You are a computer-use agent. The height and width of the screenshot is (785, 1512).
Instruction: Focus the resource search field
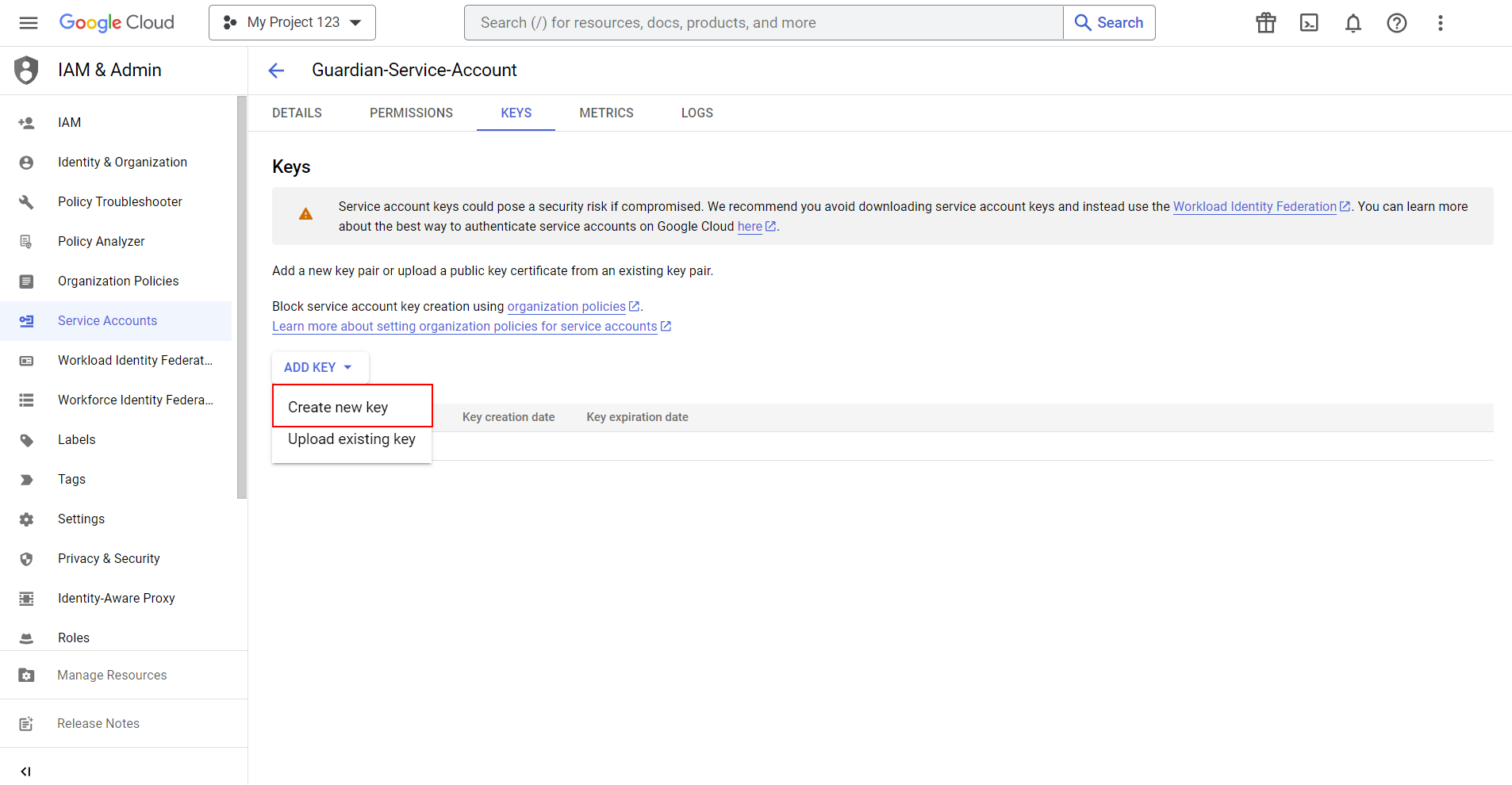pyautogui.click(x=763, y=23)
